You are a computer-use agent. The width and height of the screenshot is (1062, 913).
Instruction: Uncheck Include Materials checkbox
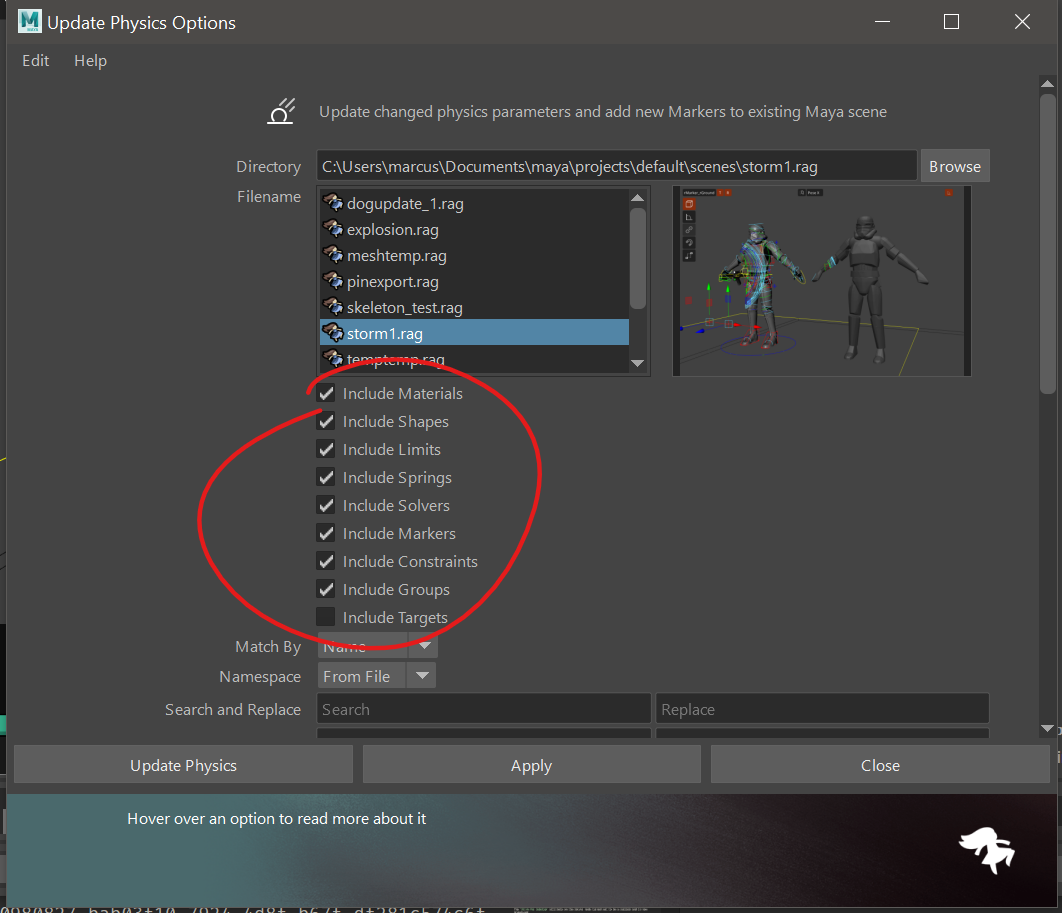click(x=326, y=393)
